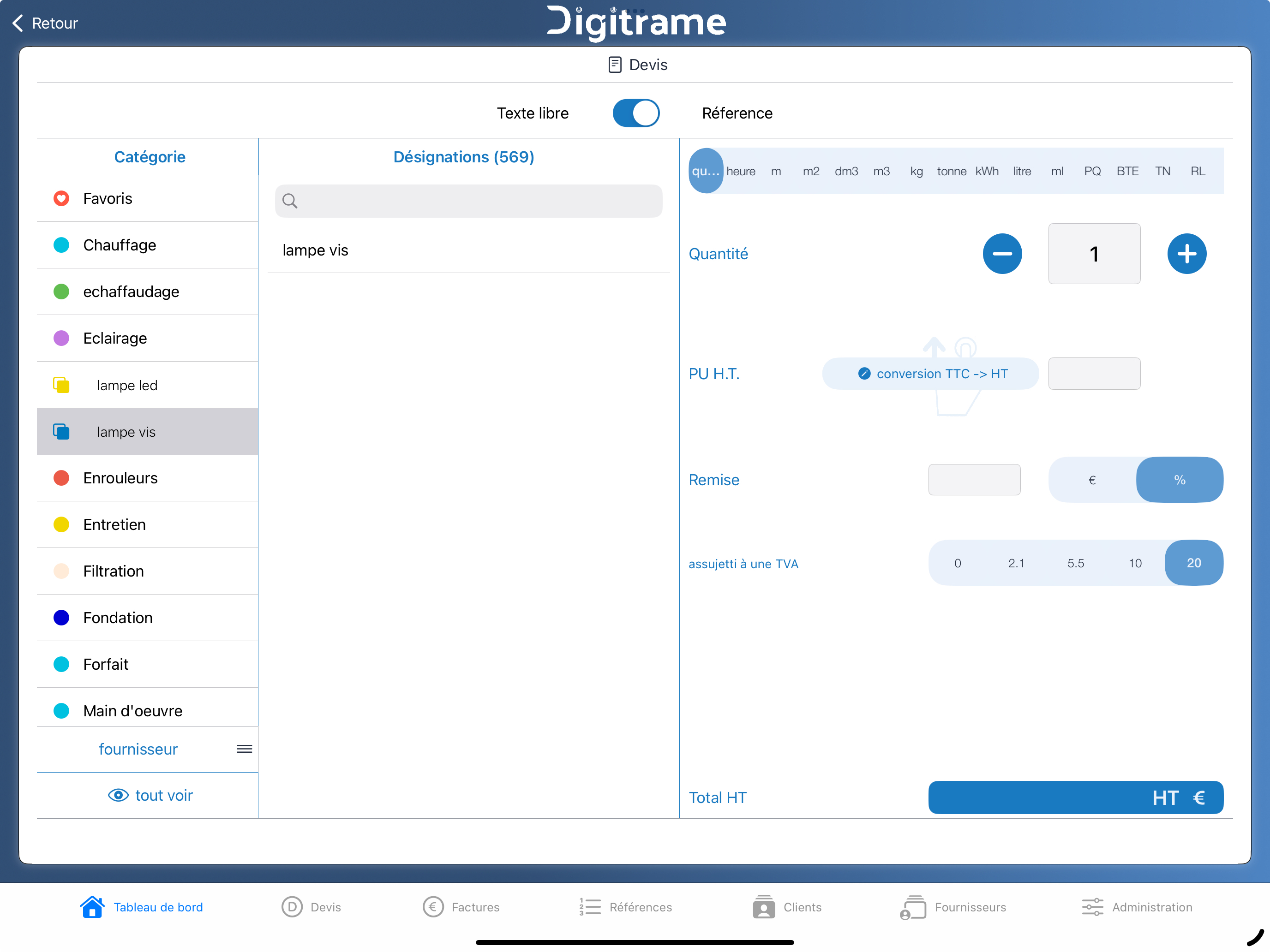1270x952 pixels.
Task: Select the m2 unit
Action: pos(811,171)
